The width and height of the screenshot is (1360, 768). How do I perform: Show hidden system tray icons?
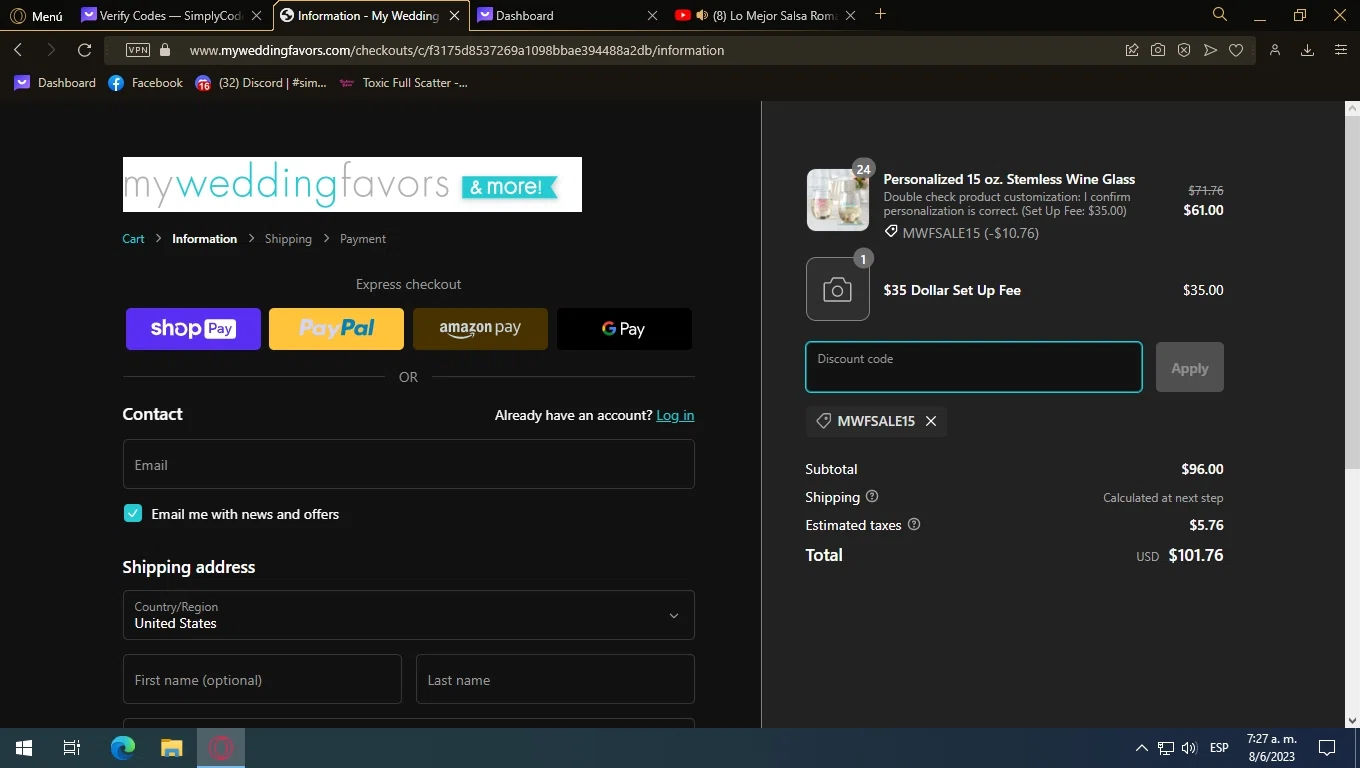click(x=1141, y=748)
